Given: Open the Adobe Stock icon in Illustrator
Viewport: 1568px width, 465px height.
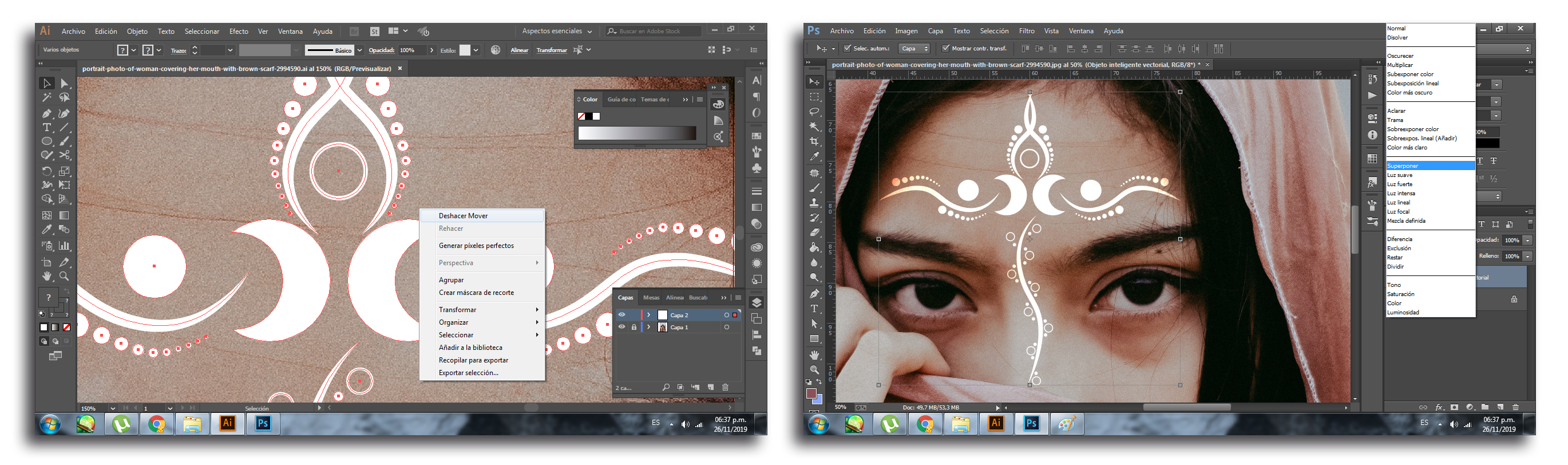Looking at the screenshot, I should [375, 31].
